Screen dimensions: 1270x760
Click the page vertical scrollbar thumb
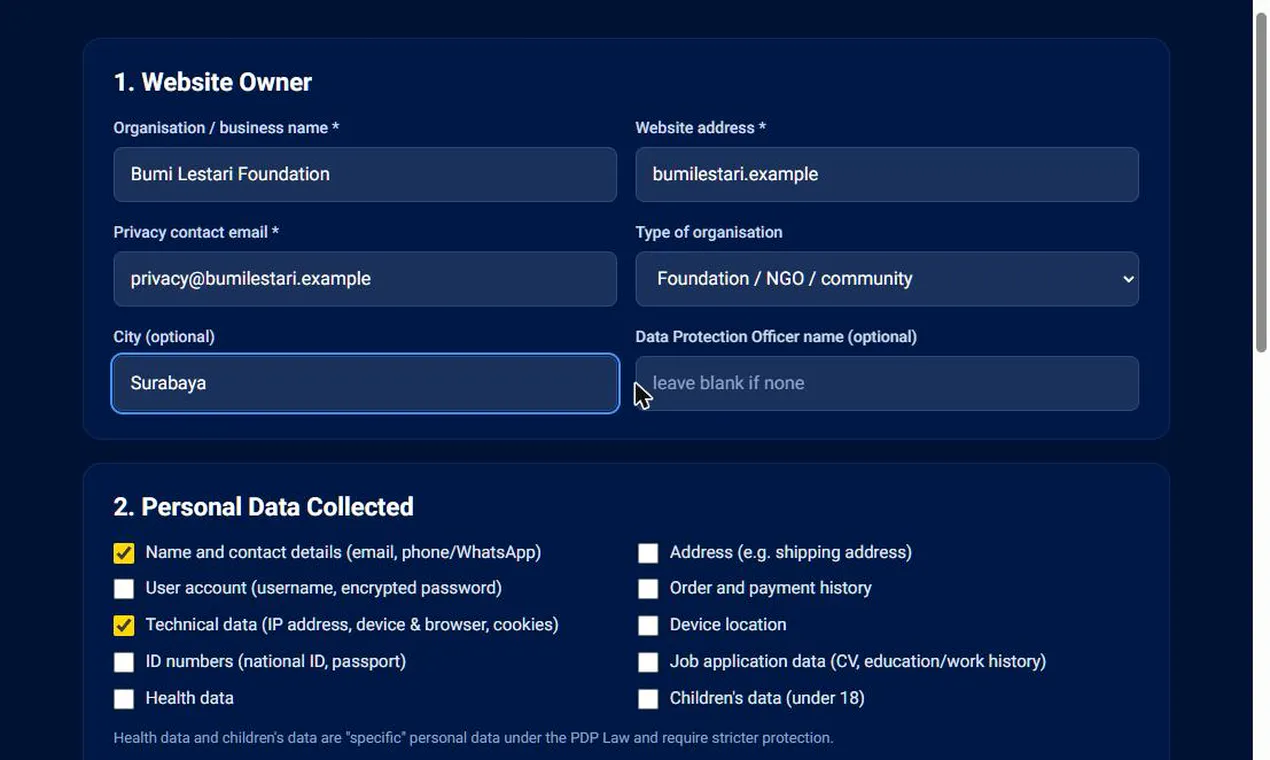1261,182
